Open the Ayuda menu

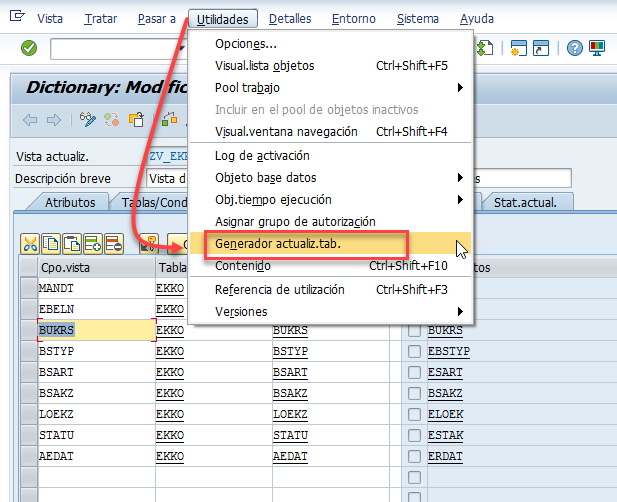477,18
